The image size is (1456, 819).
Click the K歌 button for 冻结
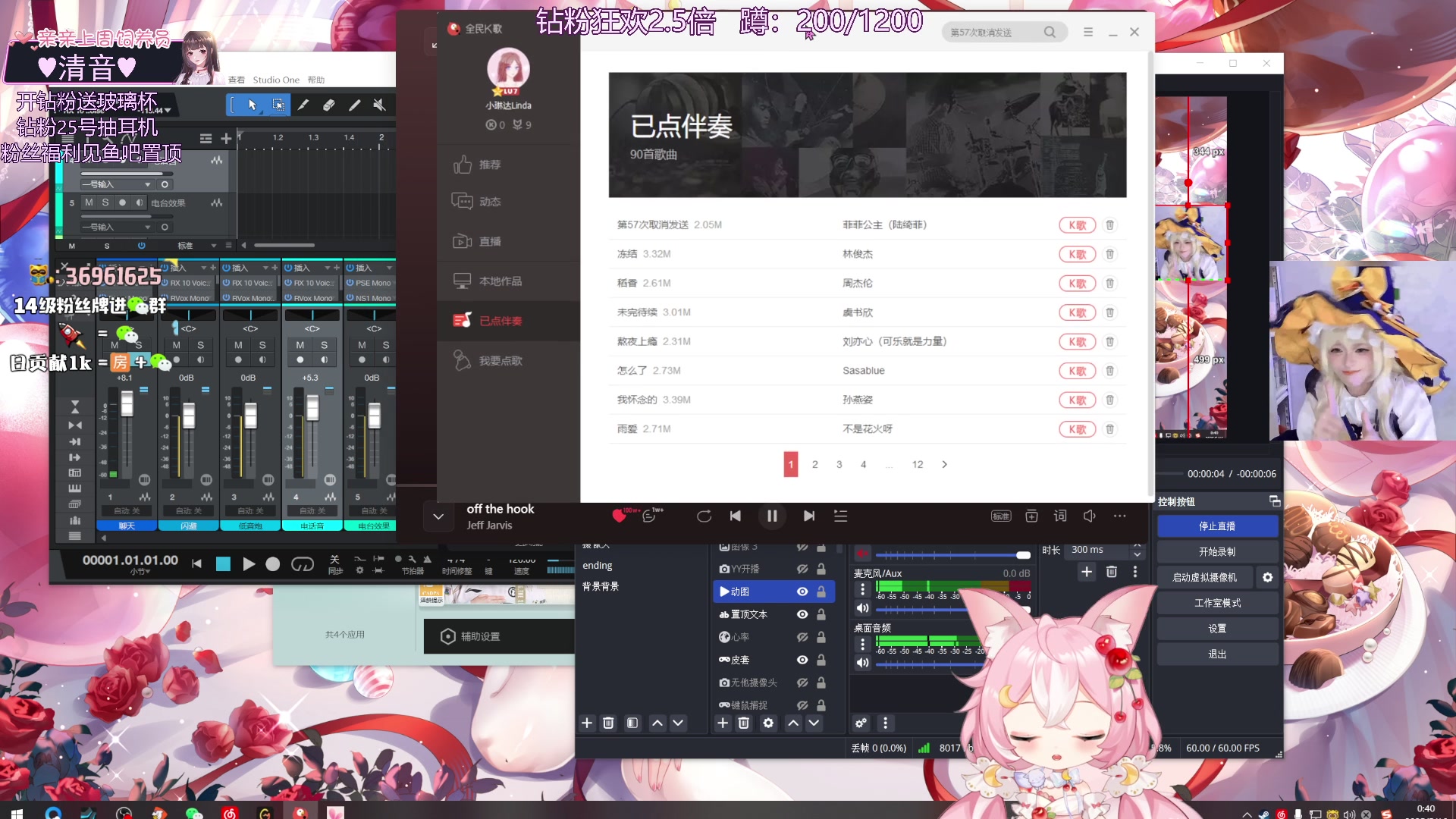click(1077, 254)
